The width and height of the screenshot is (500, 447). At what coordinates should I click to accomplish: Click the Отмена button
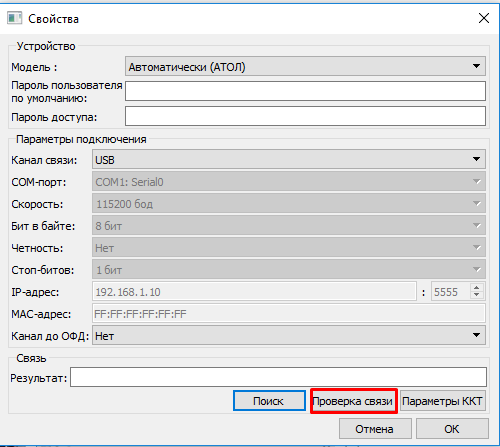[375, 429]
